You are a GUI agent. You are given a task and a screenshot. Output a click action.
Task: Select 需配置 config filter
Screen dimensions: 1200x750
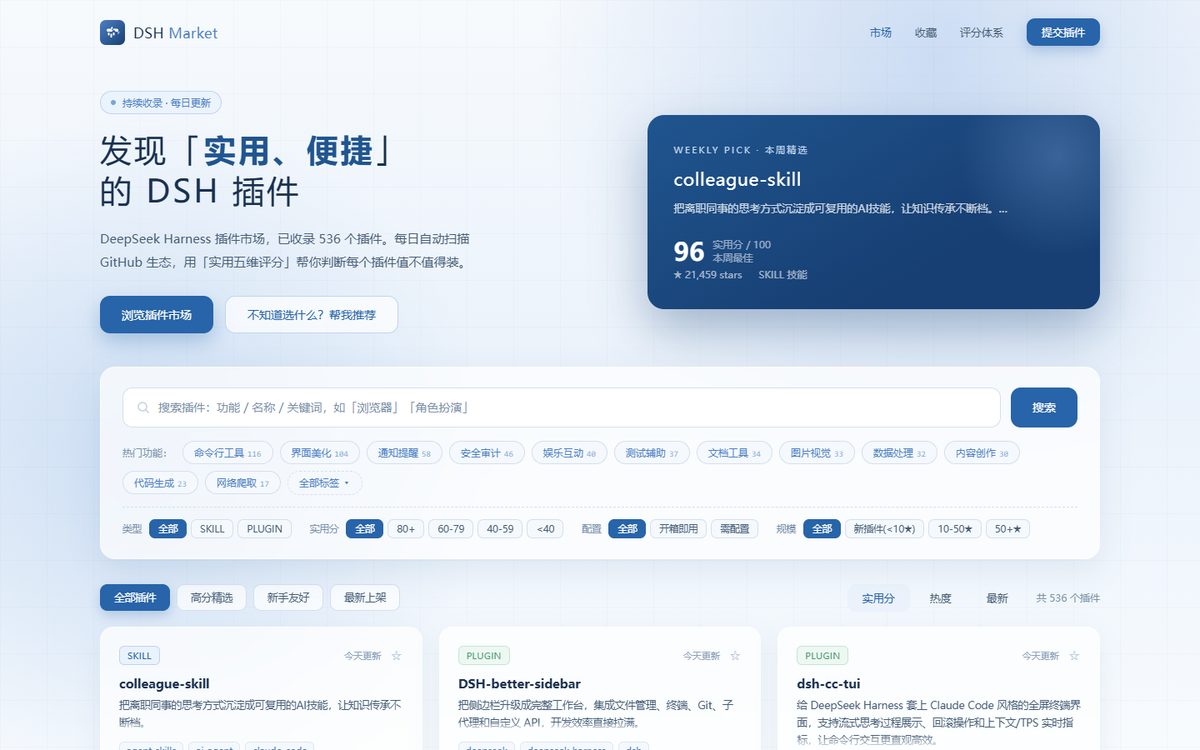735,529
